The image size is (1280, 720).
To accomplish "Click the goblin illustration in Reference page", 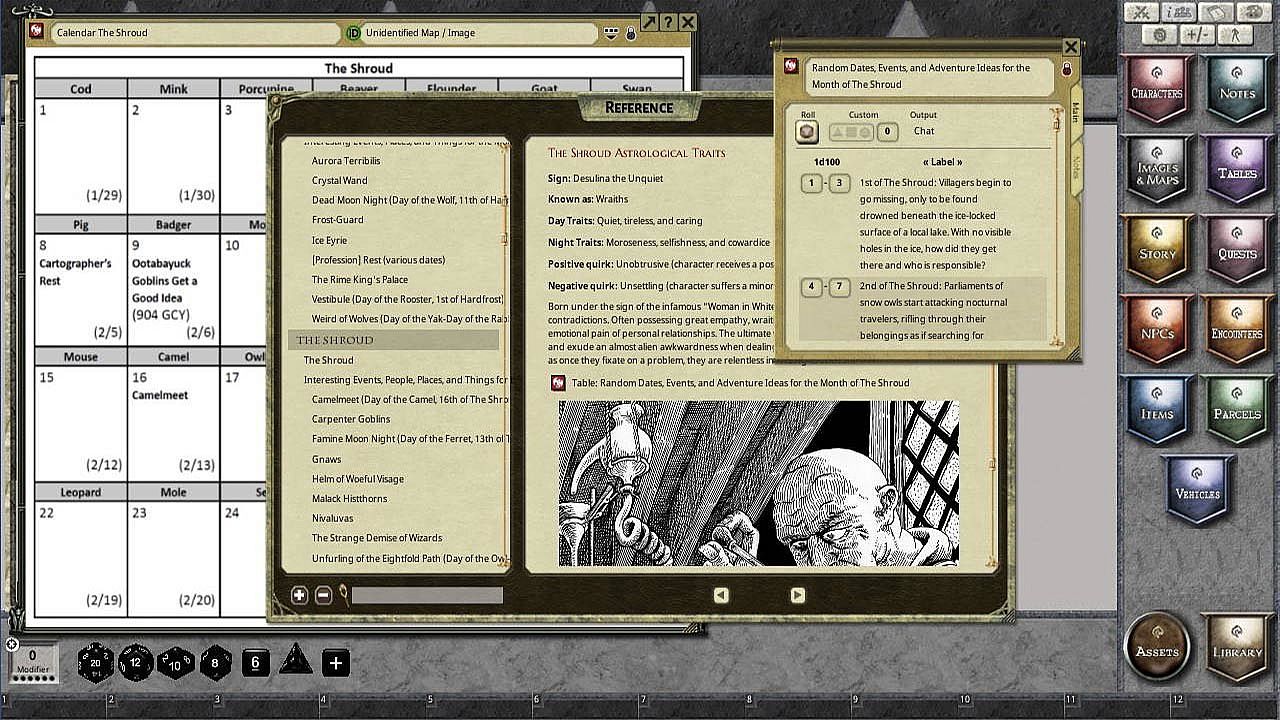I will point(758,483).
